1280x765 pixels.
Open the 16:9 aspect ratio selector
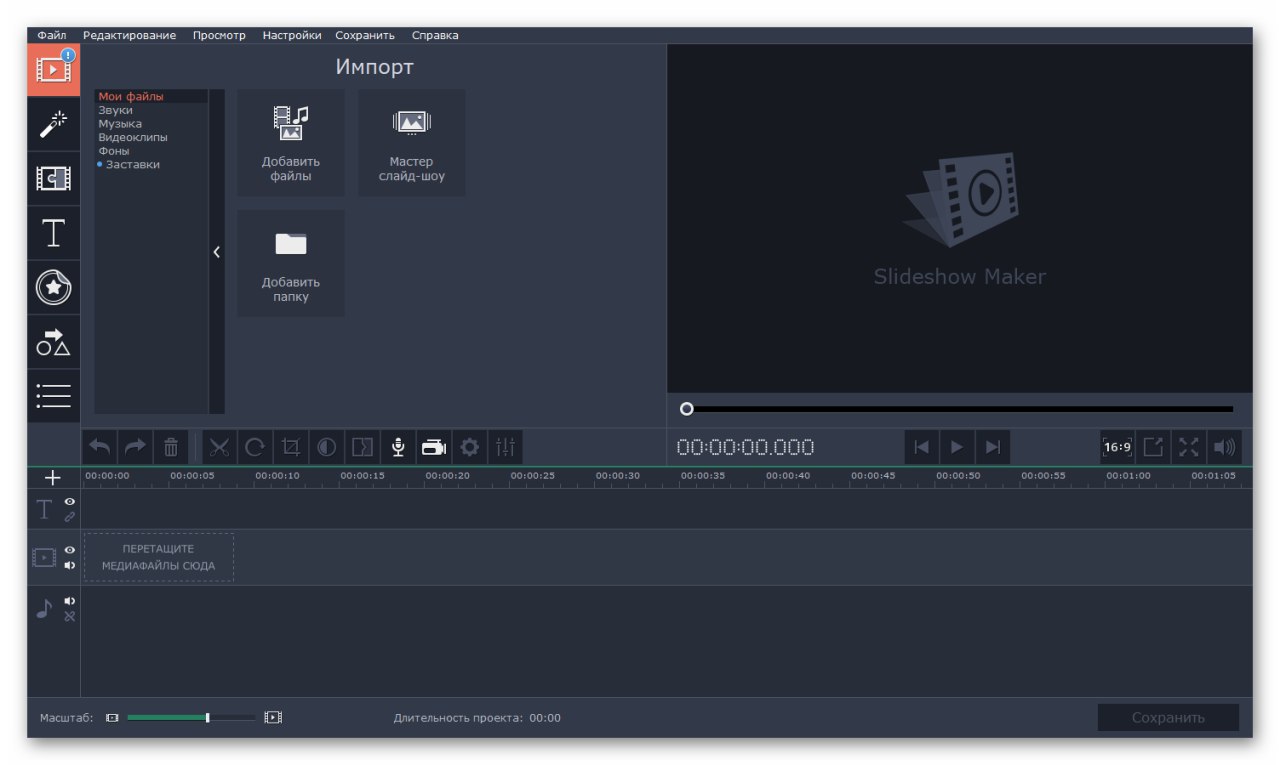(1117, 447)
